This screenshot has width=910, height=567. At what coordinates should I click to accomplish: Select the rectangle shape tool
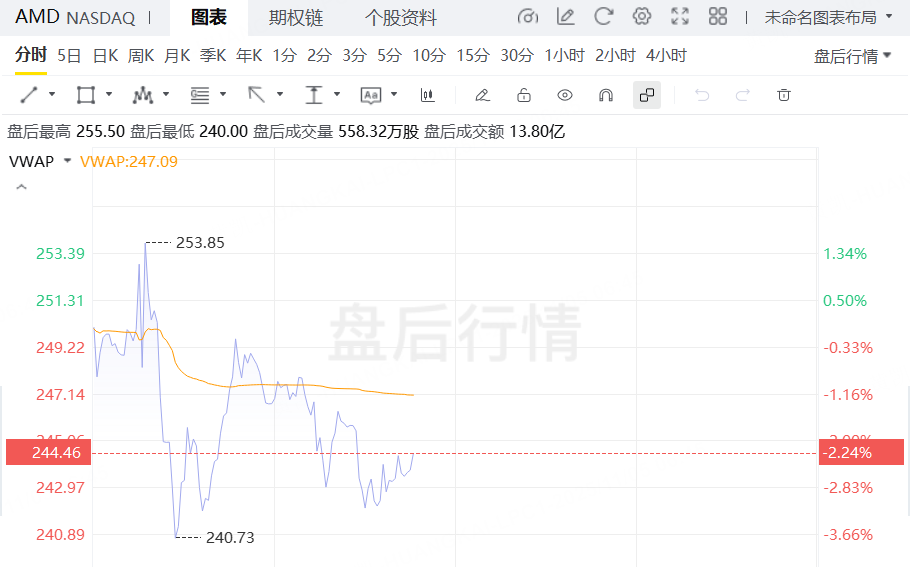click(x=85, y=95)
